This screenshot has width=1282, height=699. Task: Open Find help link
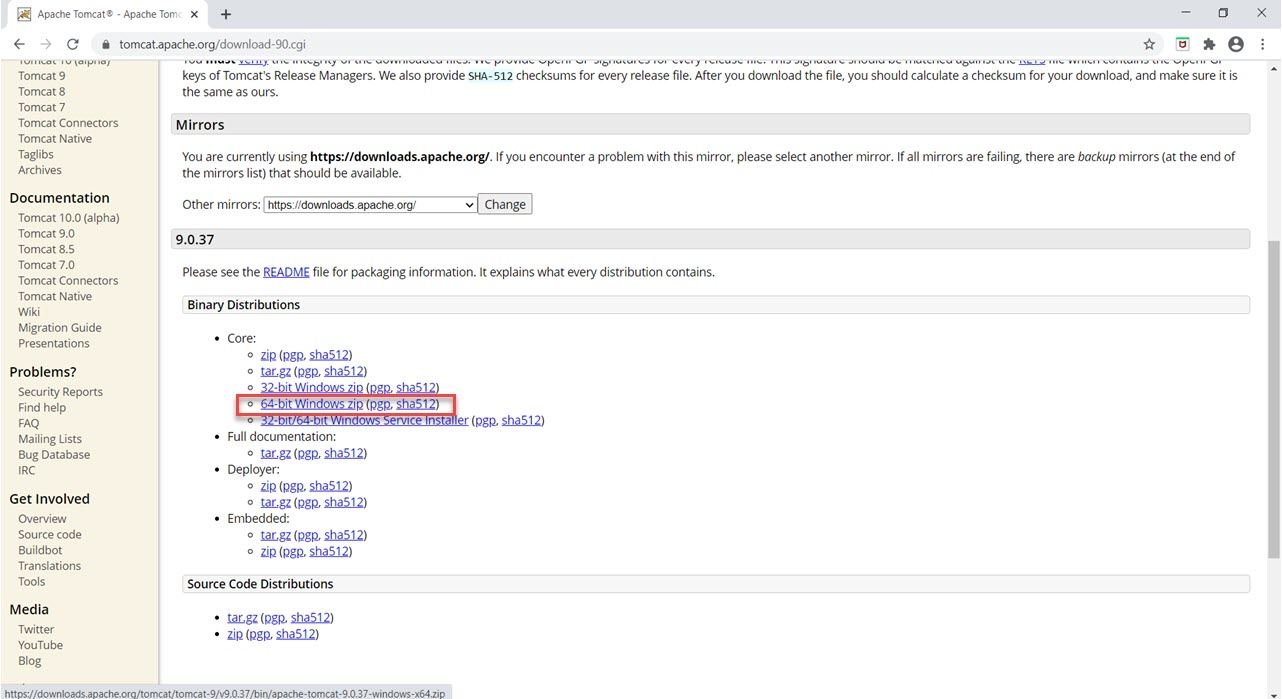coord(42,408)
